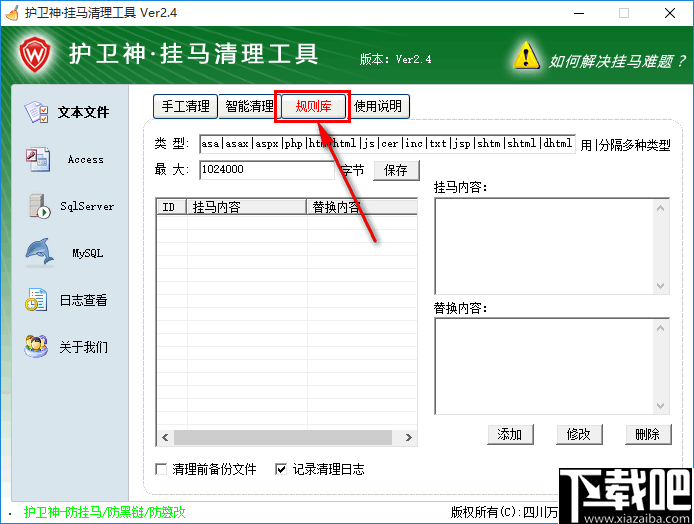Click the 保存 save button

[x=396, y=170]
